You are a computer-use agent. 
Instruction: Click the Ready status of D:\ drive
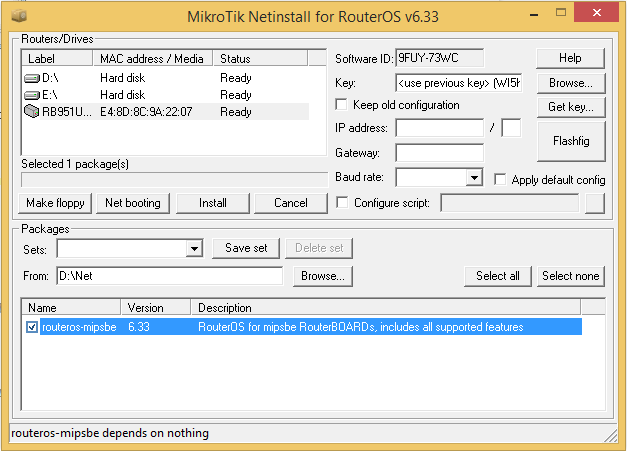coord(236,78)
